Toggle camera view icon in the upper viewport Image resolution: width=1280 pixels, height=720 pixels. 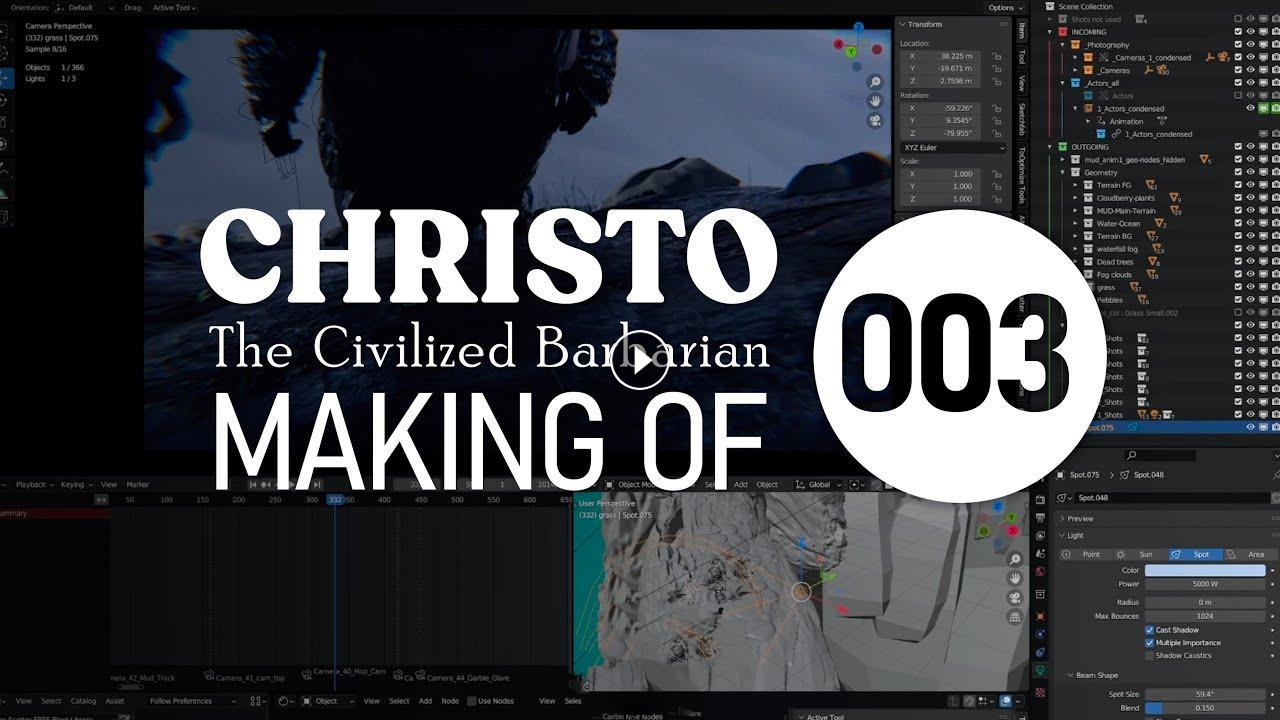click(875, 121)
